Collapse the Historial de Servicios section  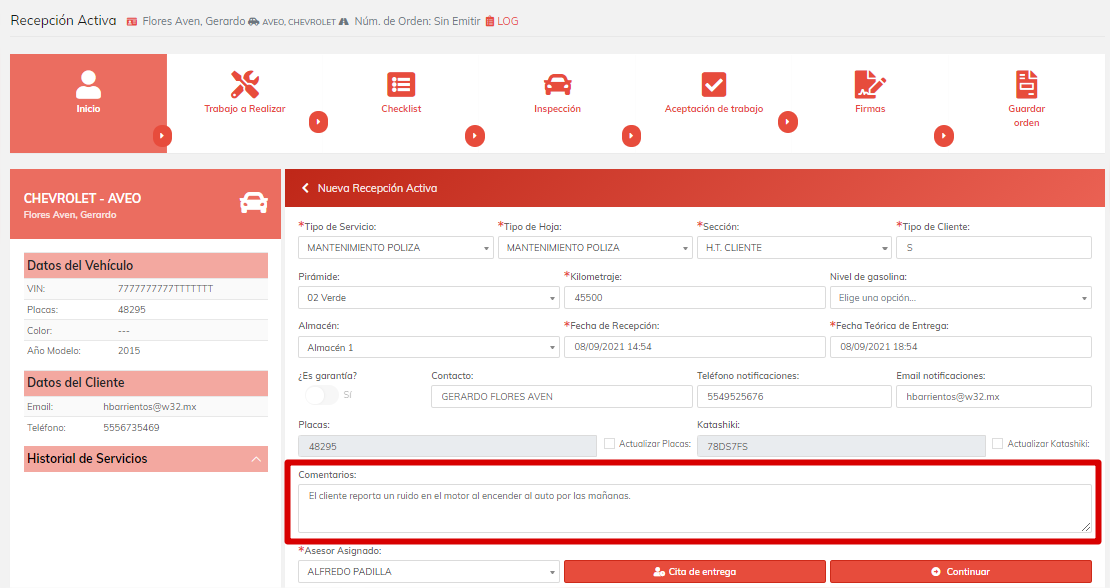coord(257,459)
